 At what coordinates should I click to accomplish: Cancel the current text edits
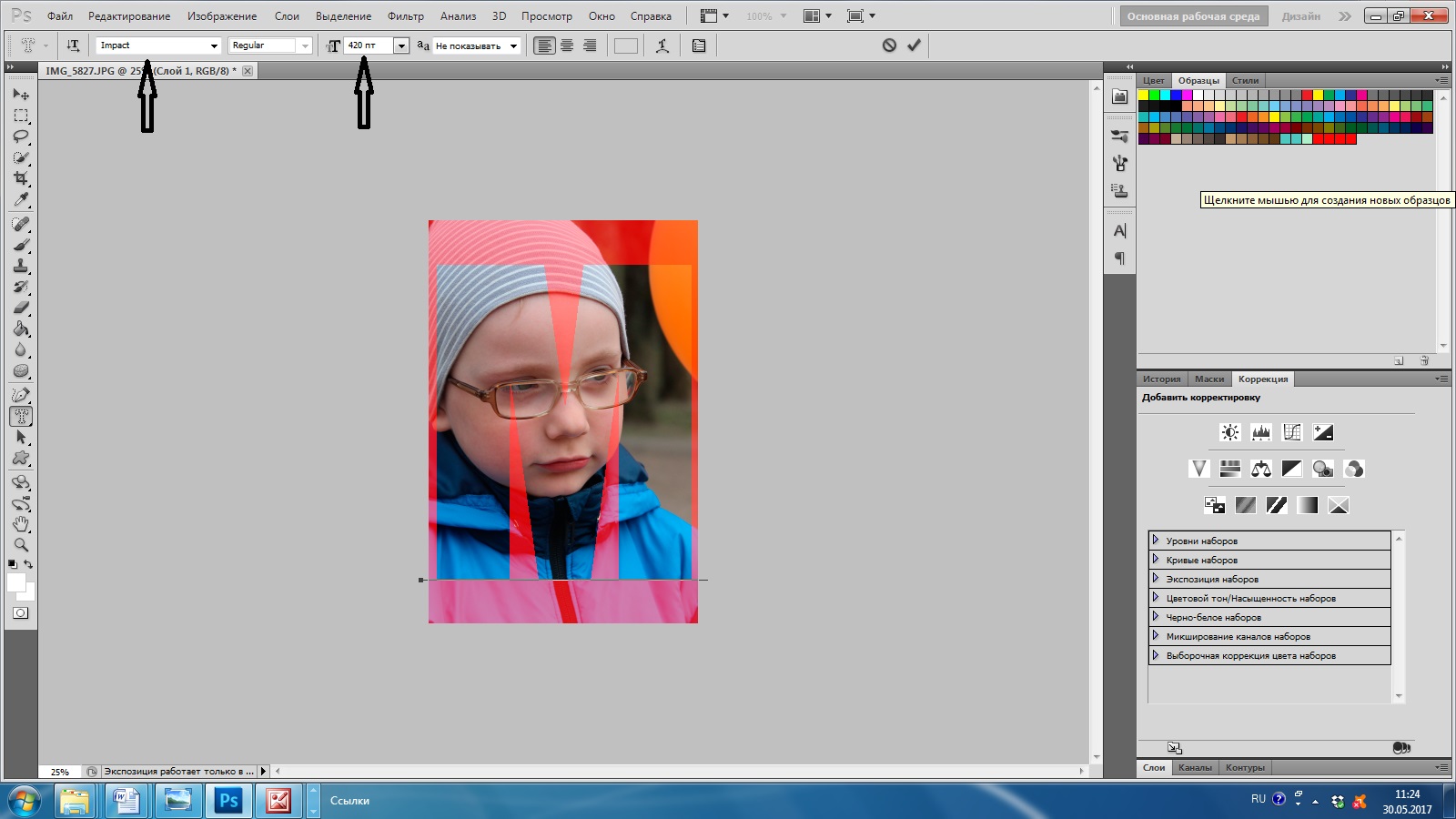[889, 45]
